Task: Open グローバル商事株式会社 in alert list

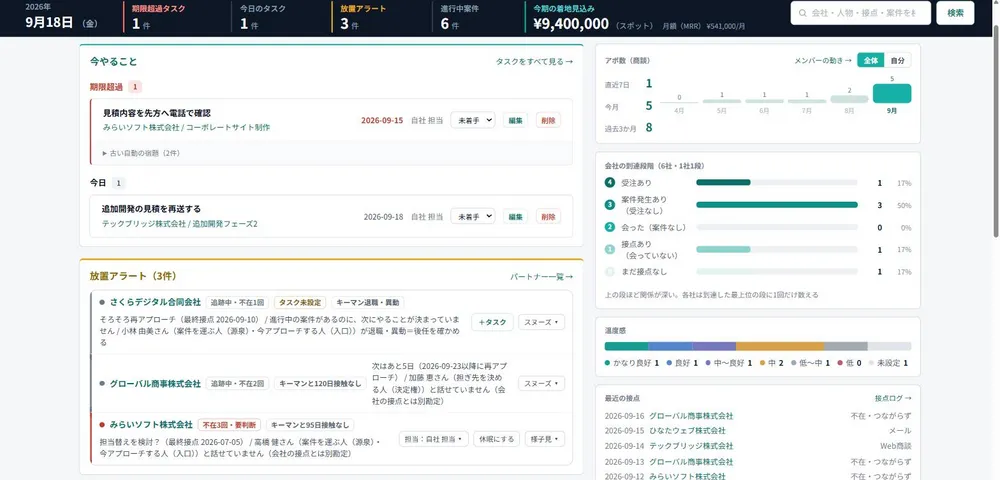Action: point(155,384)
